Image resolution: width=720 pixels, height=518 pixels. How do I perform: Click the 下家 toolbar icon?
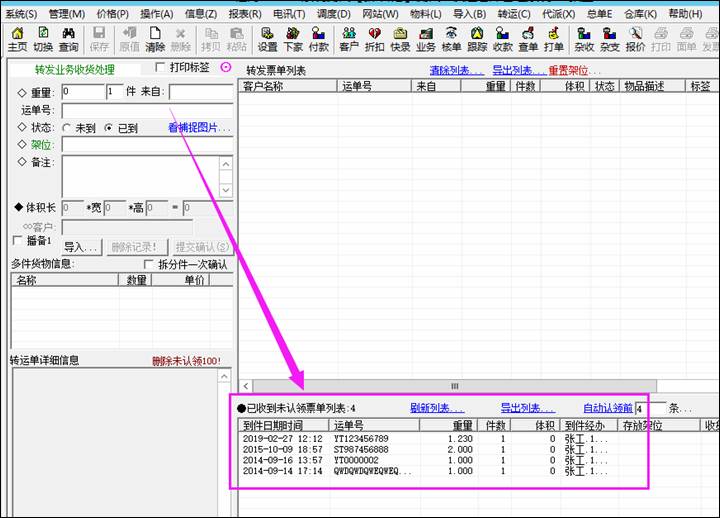point(293,39)
